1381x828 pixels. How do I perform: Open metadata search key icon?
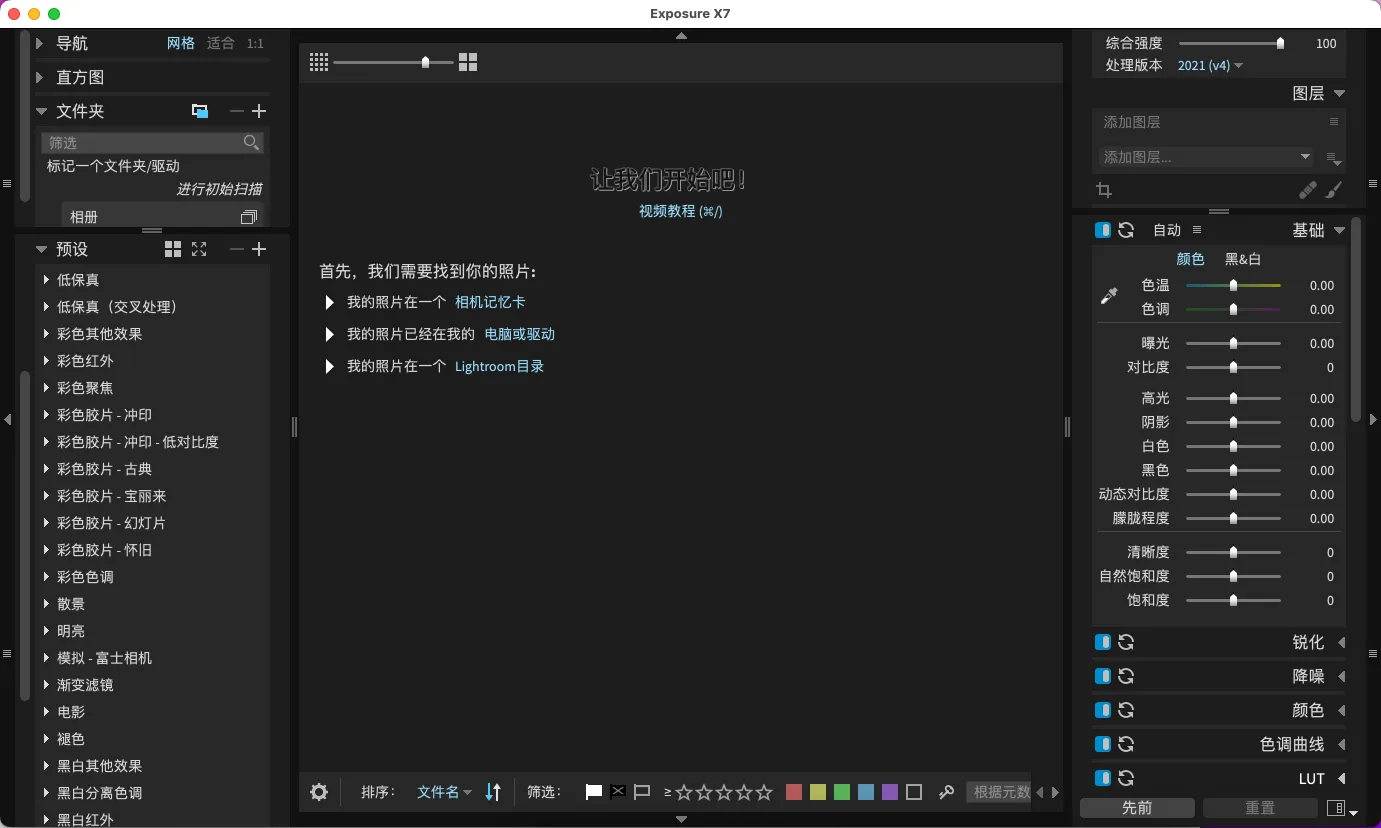[946, 792]
